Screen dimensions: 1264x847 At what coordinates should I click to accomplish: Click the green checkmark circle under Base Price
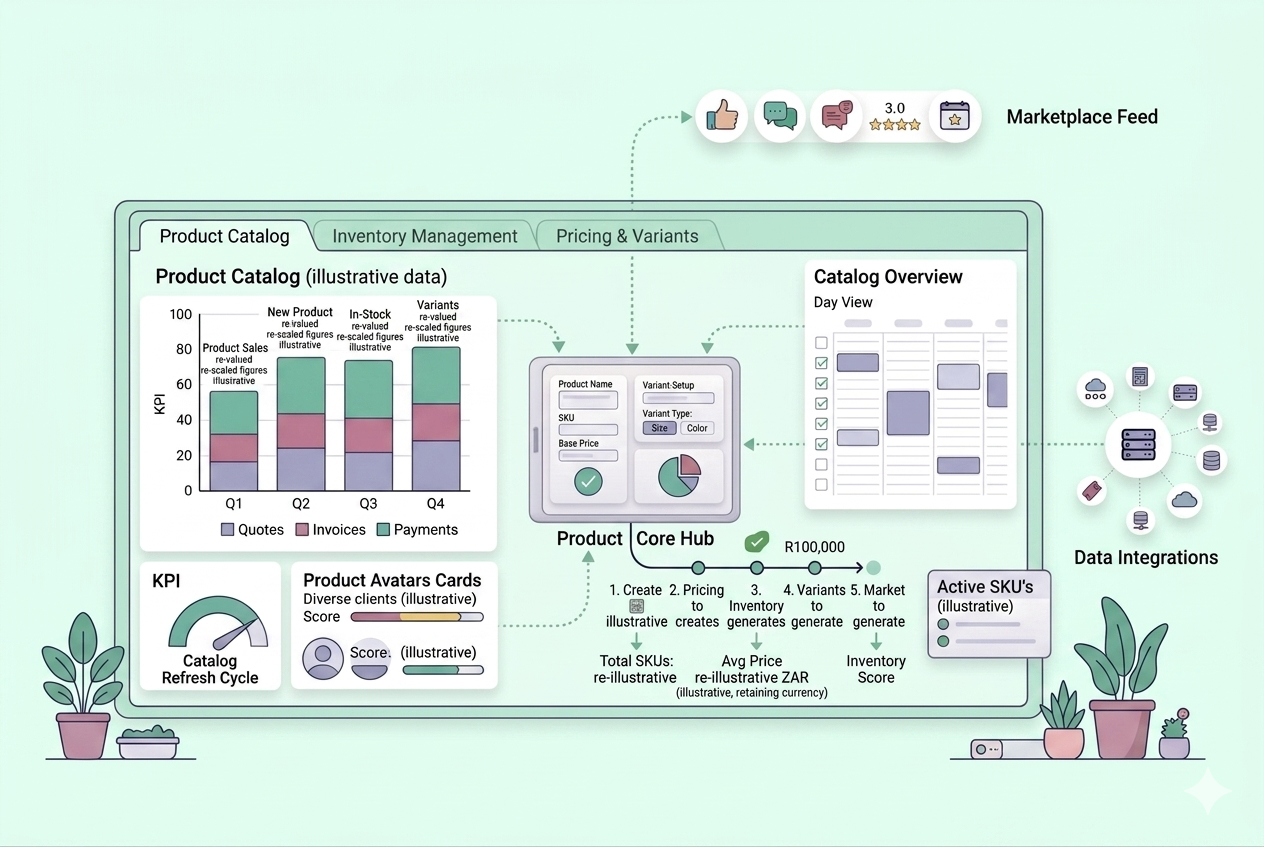(588, 482)
